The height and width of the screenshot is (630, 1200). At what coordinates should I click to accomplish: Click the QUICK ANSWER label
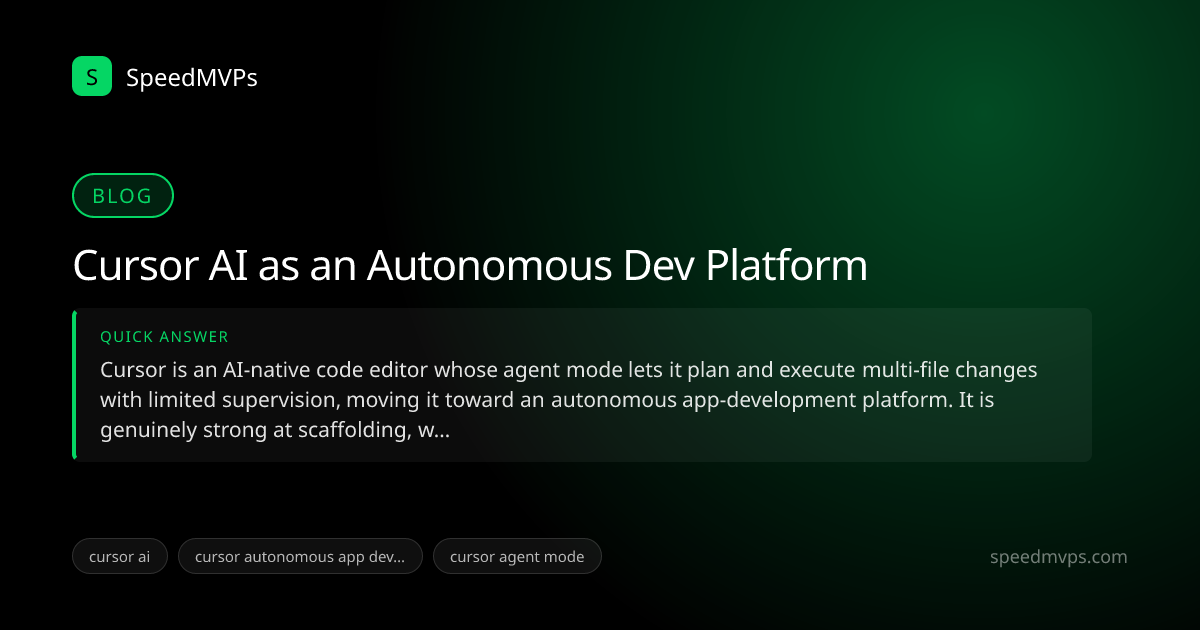(164, 337)
